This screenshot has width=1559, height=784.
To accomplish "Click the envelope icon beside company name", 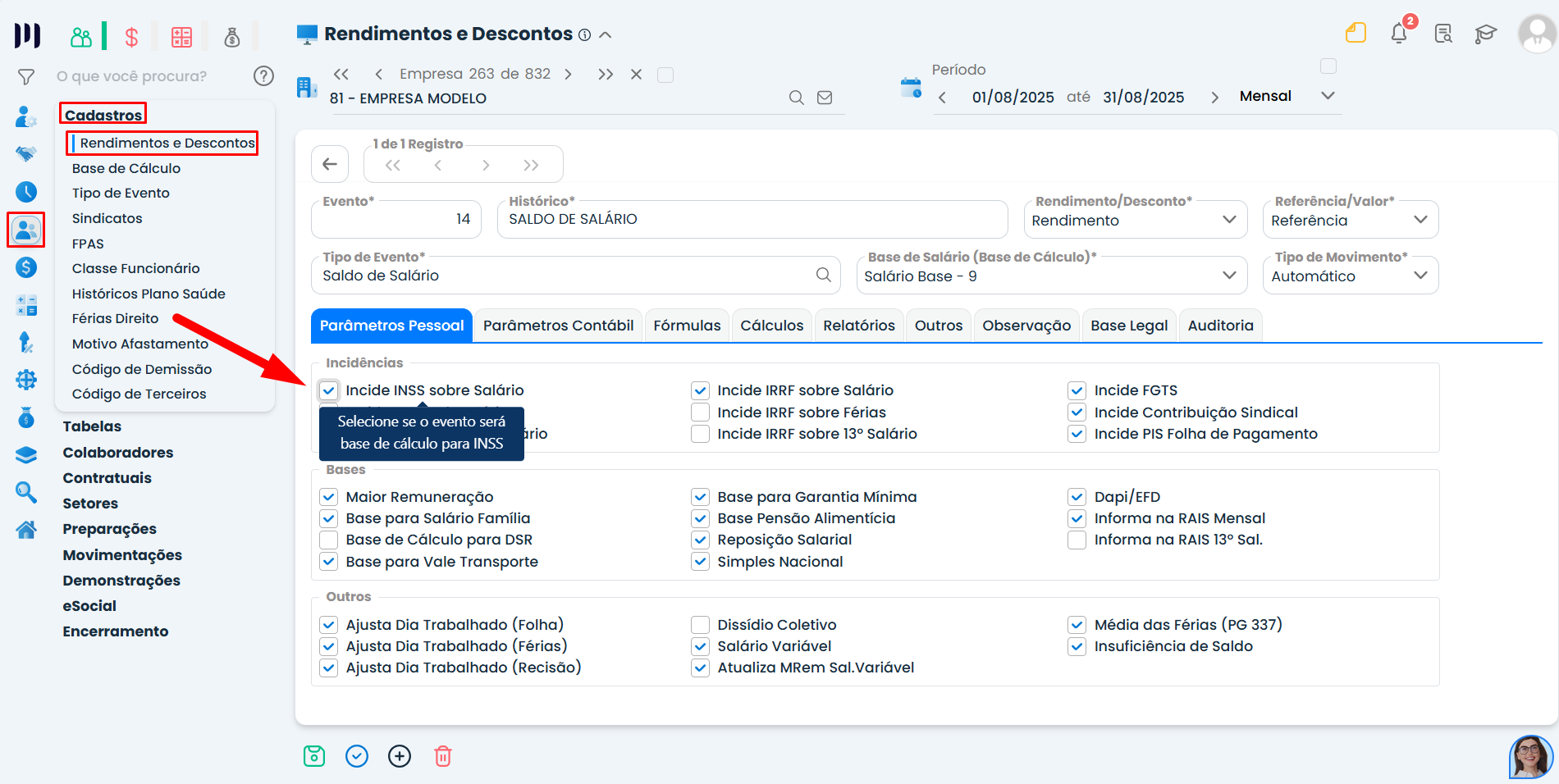I will [x=825, y=98].
